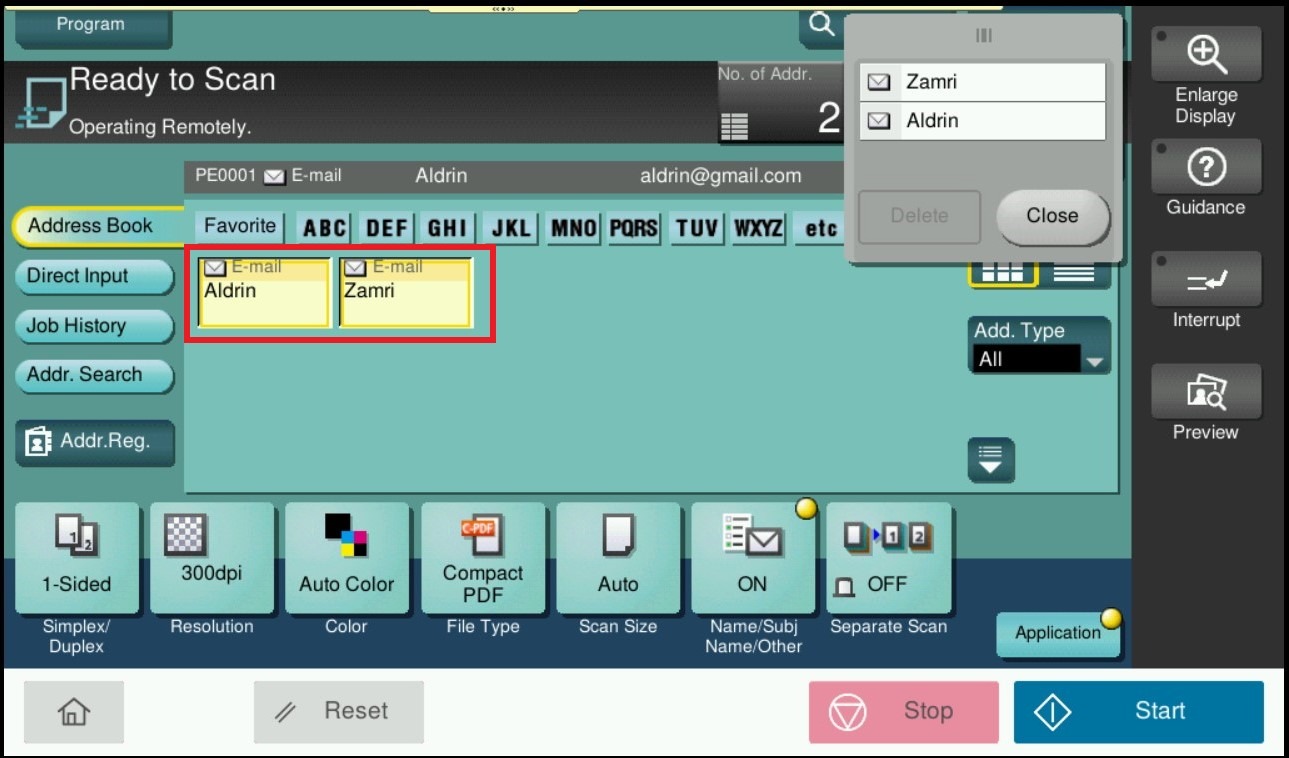Open the Preview icon
The image size is (1289, 758).
pos(1205,392)
